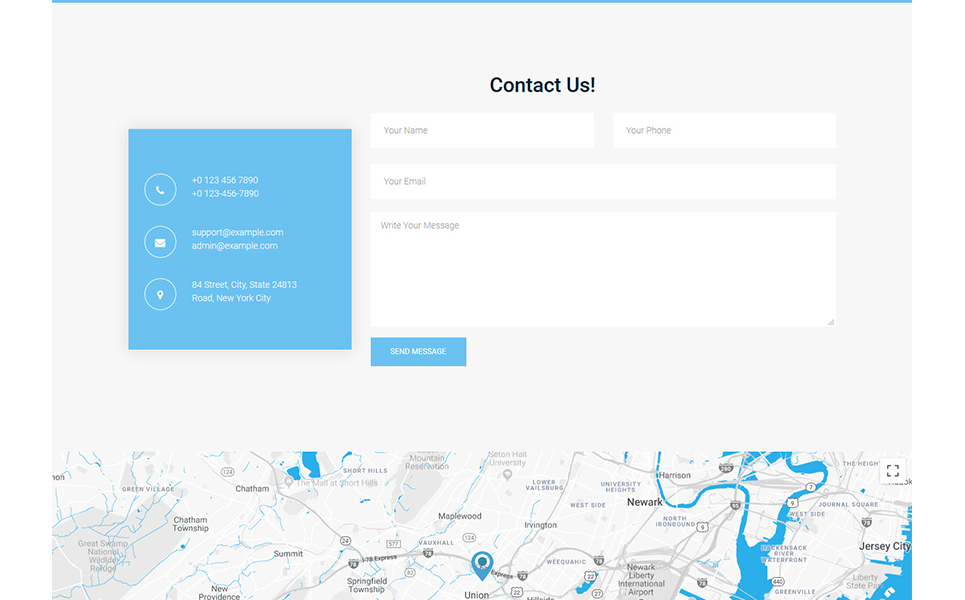The width and height of the screenshot is (965, 600).
Task: Toggle fullscreen view on the map
Action: click(892, 471)
